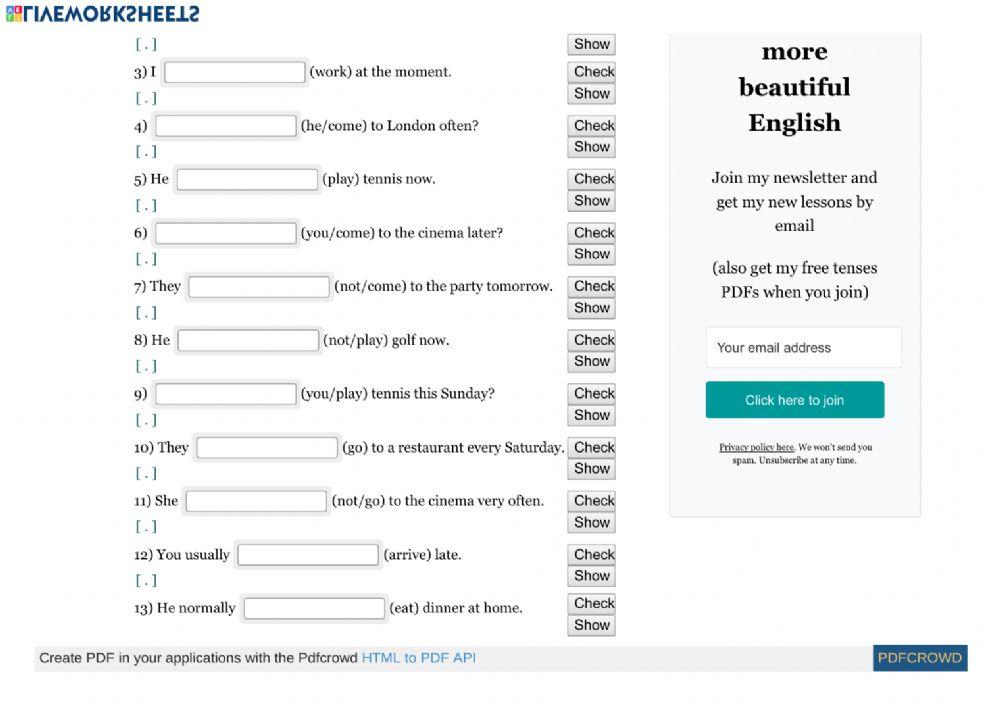Expand the bracket link under question 12

(146, 580)
